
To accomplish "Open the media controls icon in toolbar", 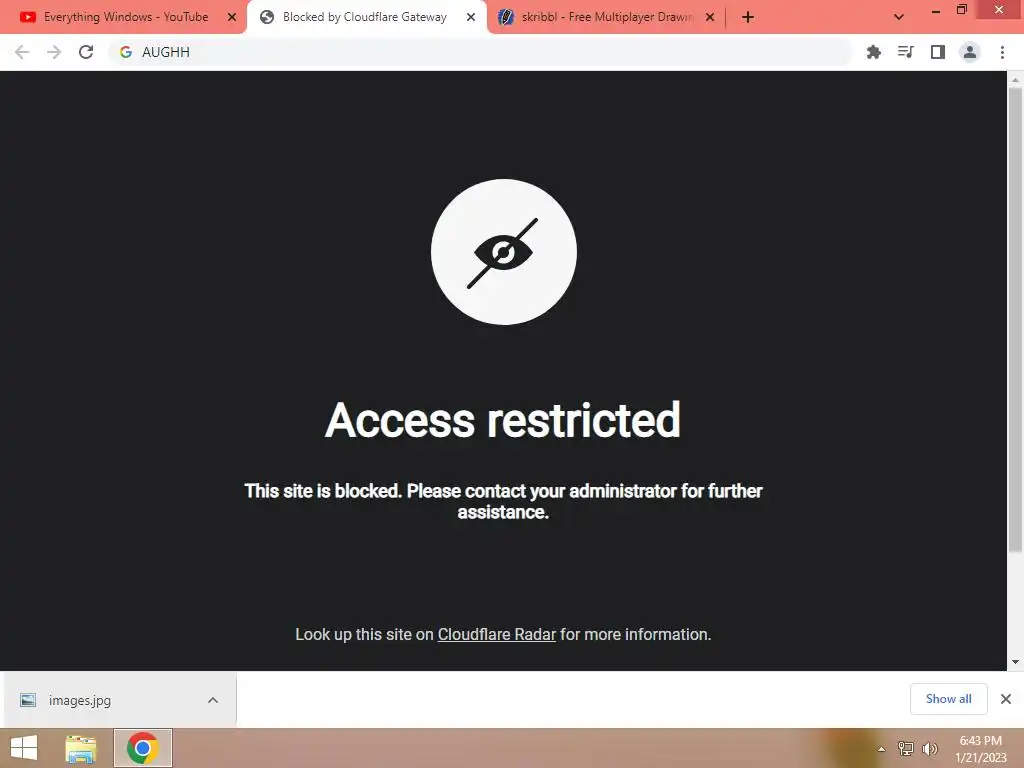I will pyautogui.click(x=905, y=52).
